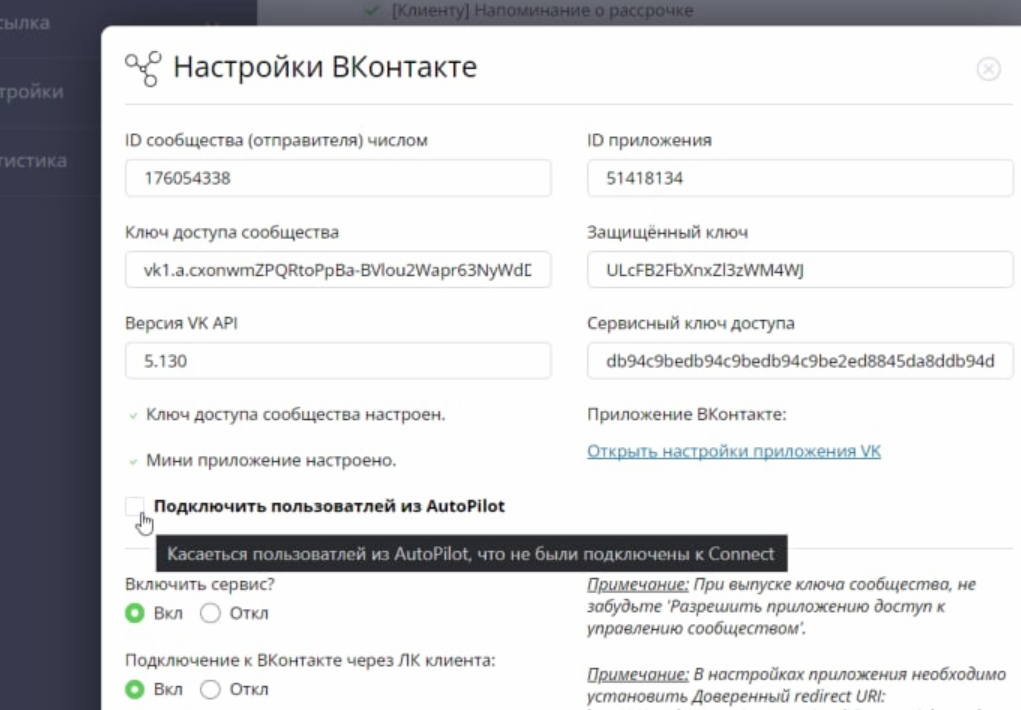Click green check icon beside '[Клиенту] Напоминание'
Viewport: 1021px width, 710px height.
tap(372, 10)
